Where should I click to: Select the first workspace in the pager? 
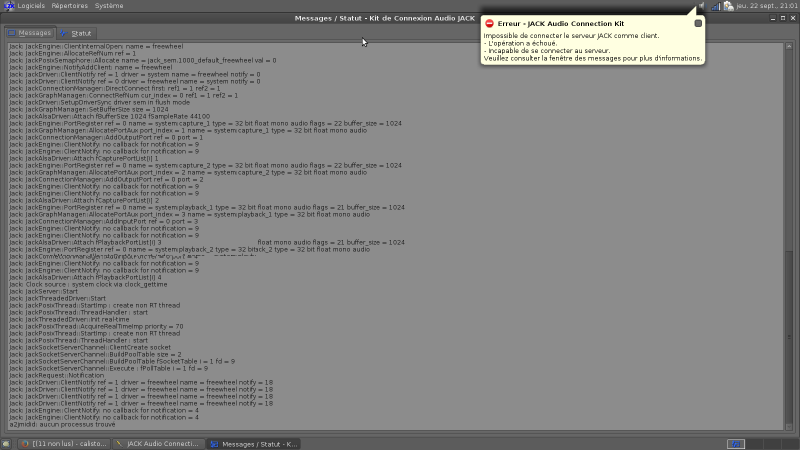(736, 444)
